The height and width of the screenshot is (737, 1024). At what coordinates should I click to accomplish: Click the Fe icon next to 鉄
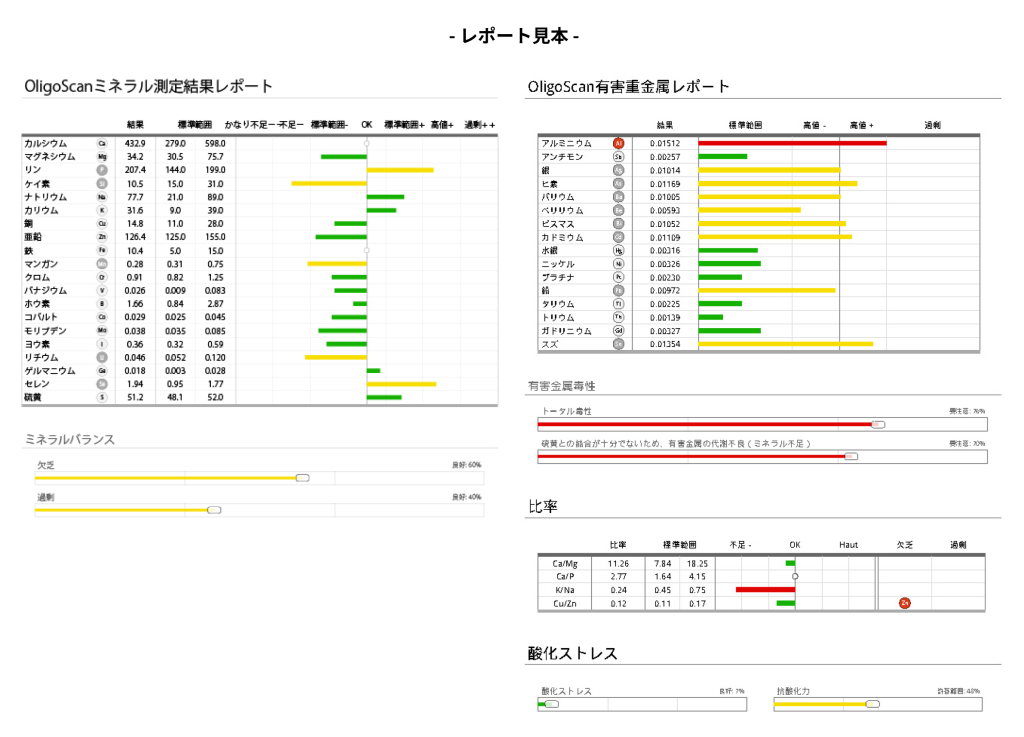(x=101, y=250)
